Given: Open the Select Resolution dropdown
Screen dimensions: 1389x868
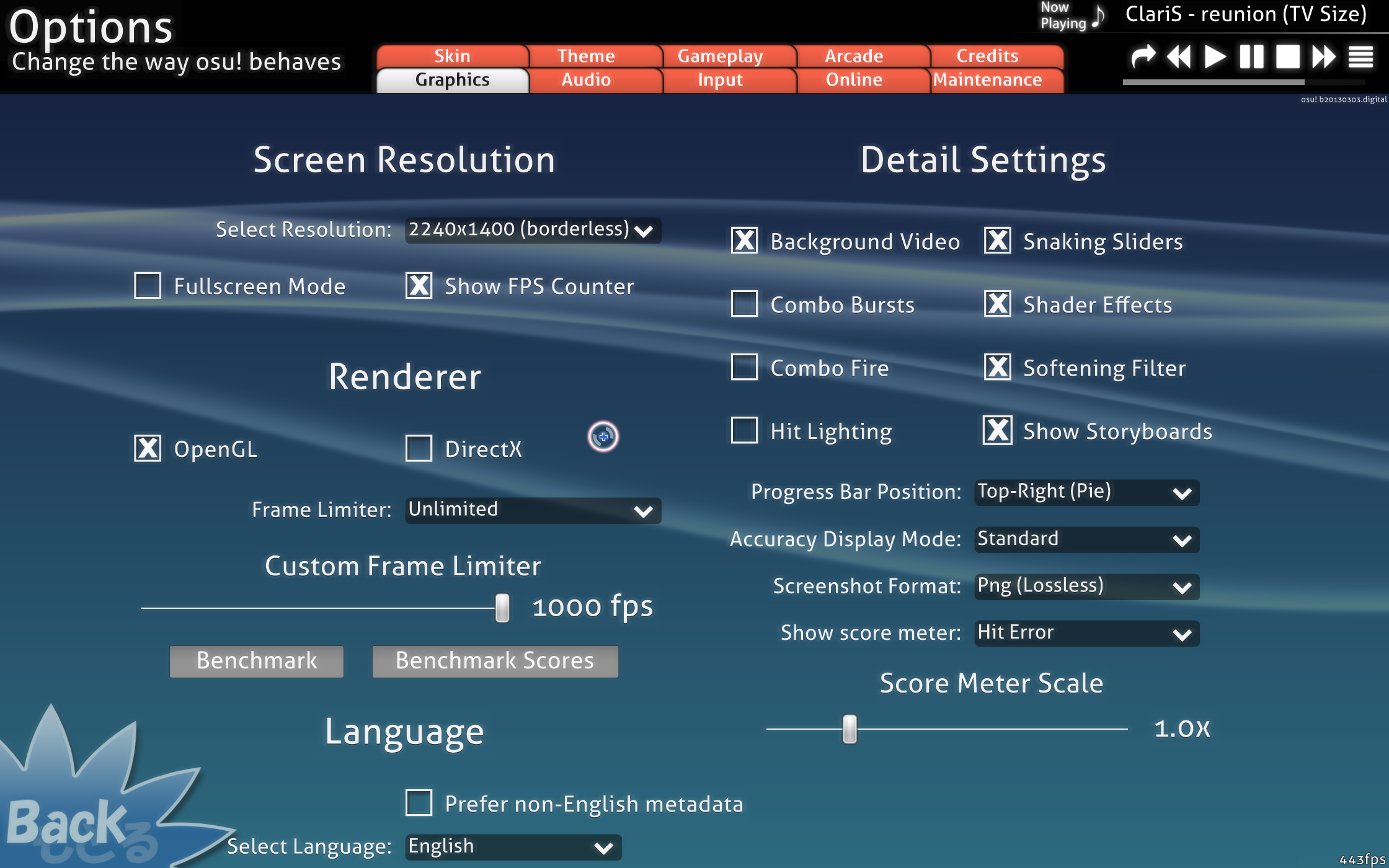Looking at the screenshot, I should pyautogui.click(x=533, y=230).
